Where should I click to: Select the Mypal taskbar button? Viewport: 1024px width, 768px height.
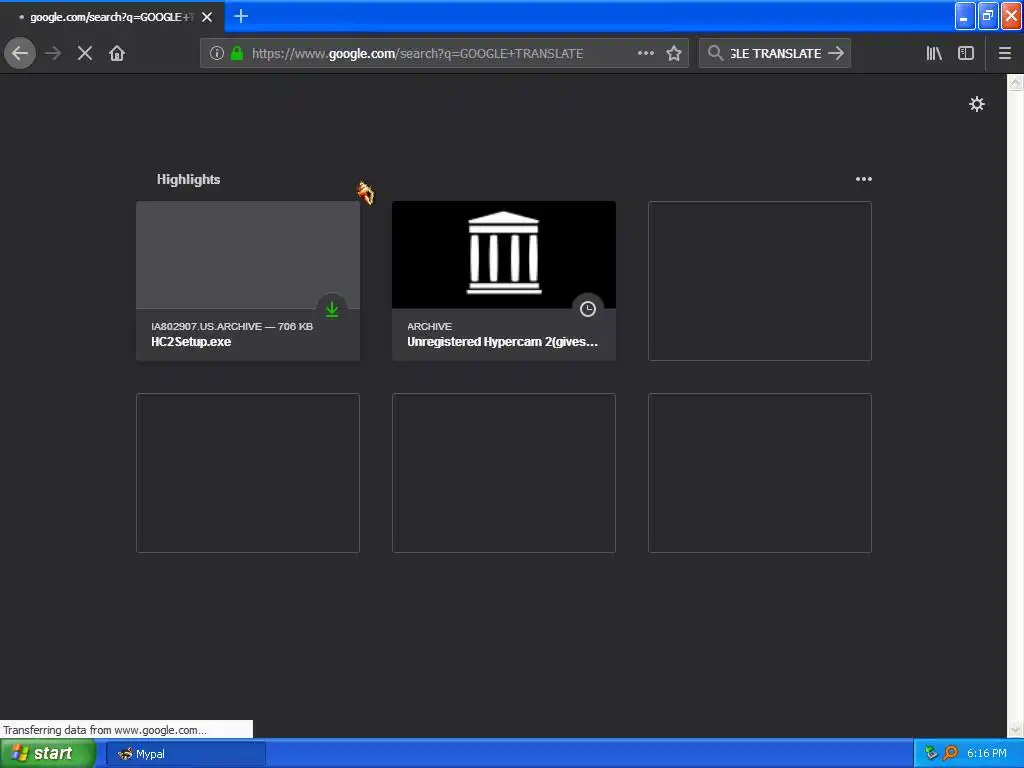(x=185, y=754)
